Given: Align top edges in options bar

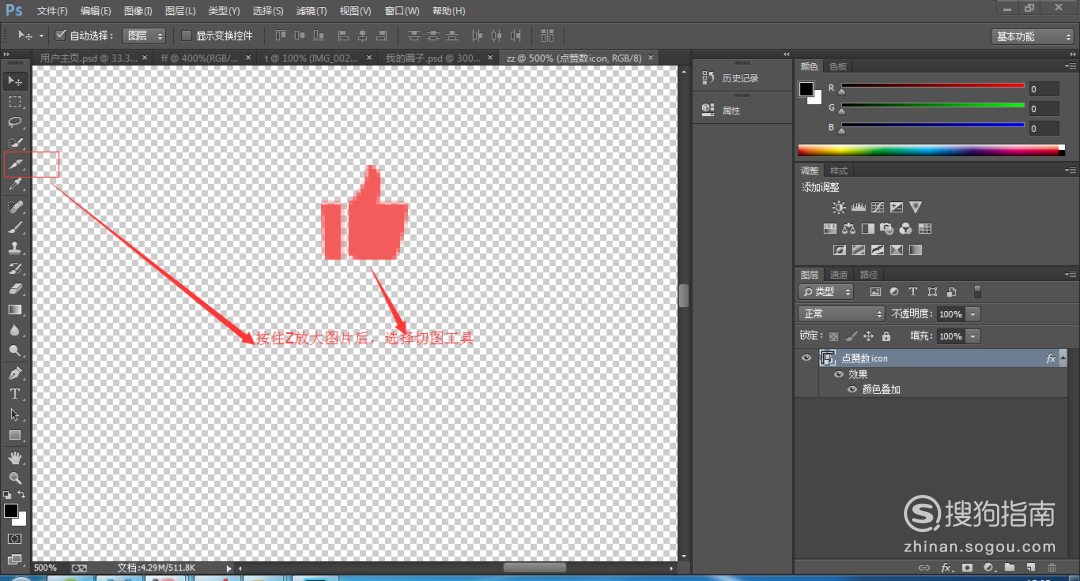Looking at the screenshot, I should click(280, 36).
